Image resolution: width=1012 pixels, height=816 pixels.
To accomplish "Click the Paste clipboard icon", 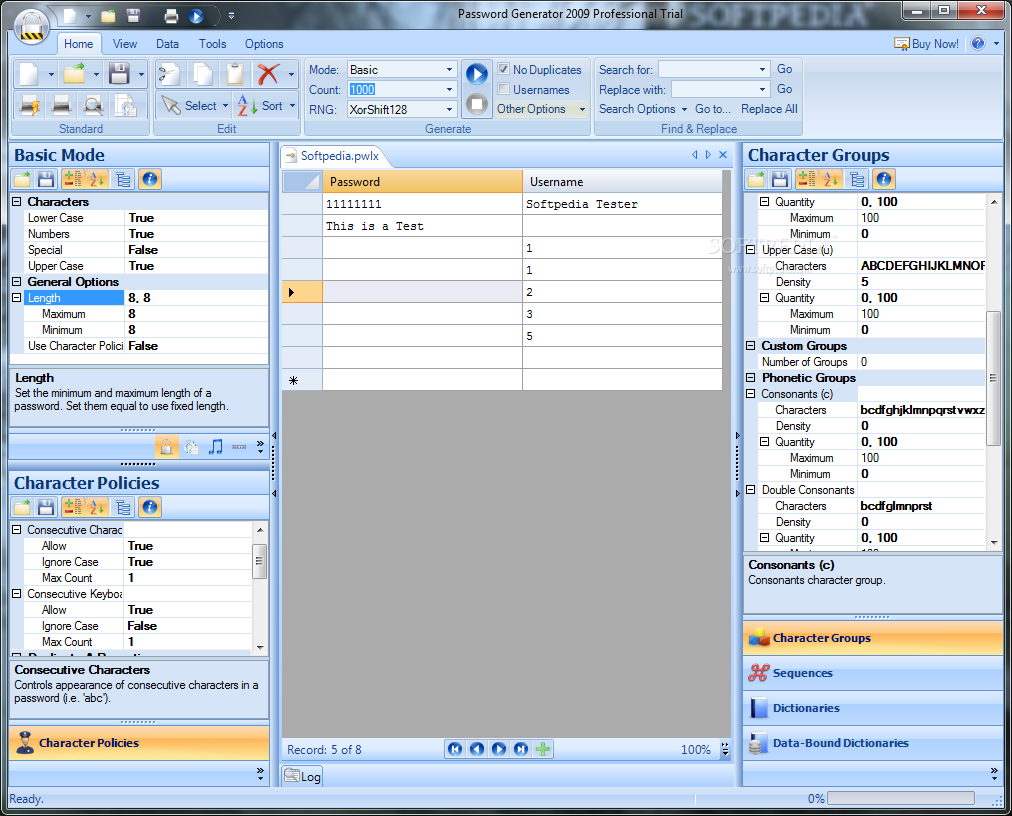I will point(235,74).
